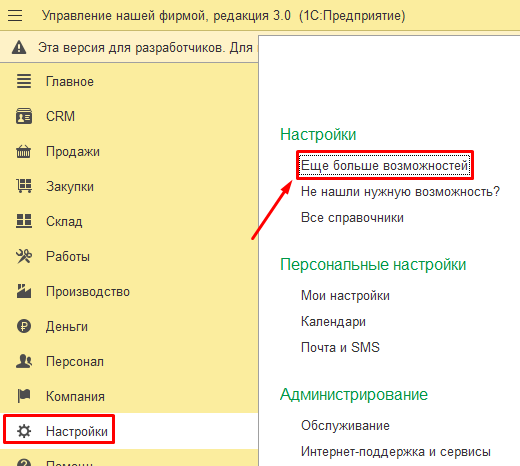This screenshot has width=520, height=466.
Task: Open CRM via its contact card icon
Action: tap(24, 116)
